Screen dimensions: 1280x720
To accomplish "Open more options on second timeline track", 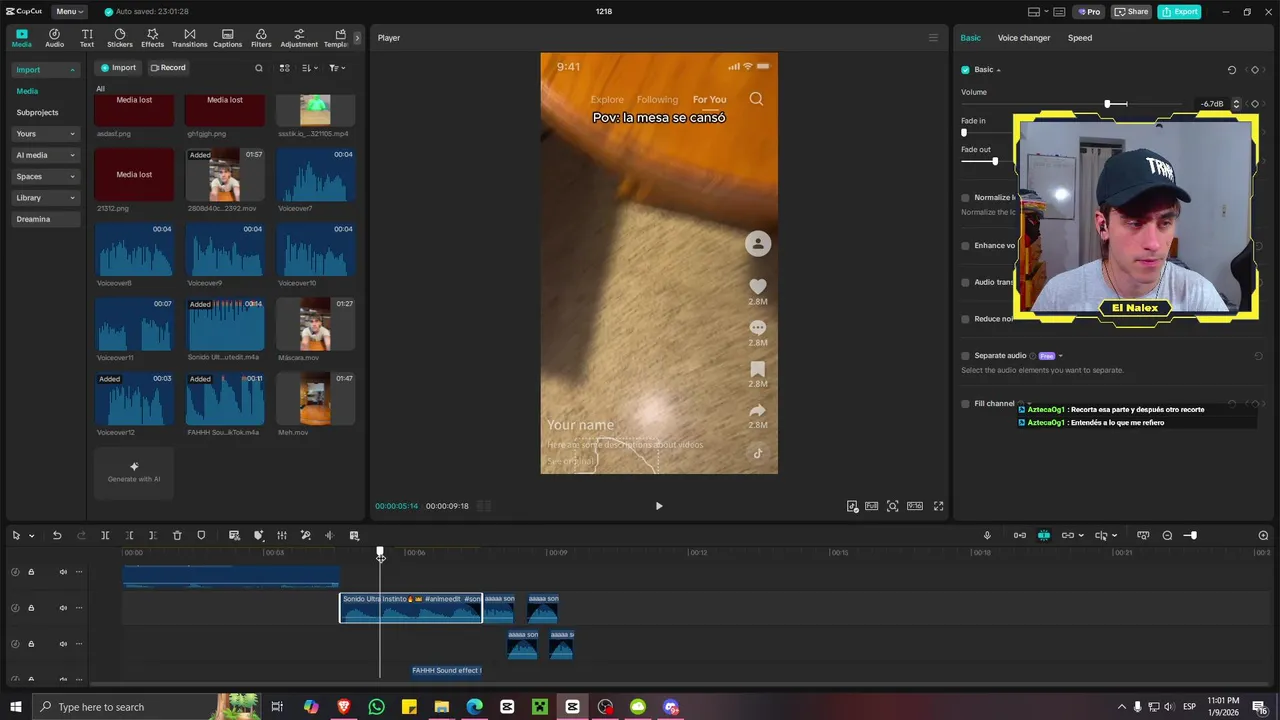I will (x=79, y=608).
